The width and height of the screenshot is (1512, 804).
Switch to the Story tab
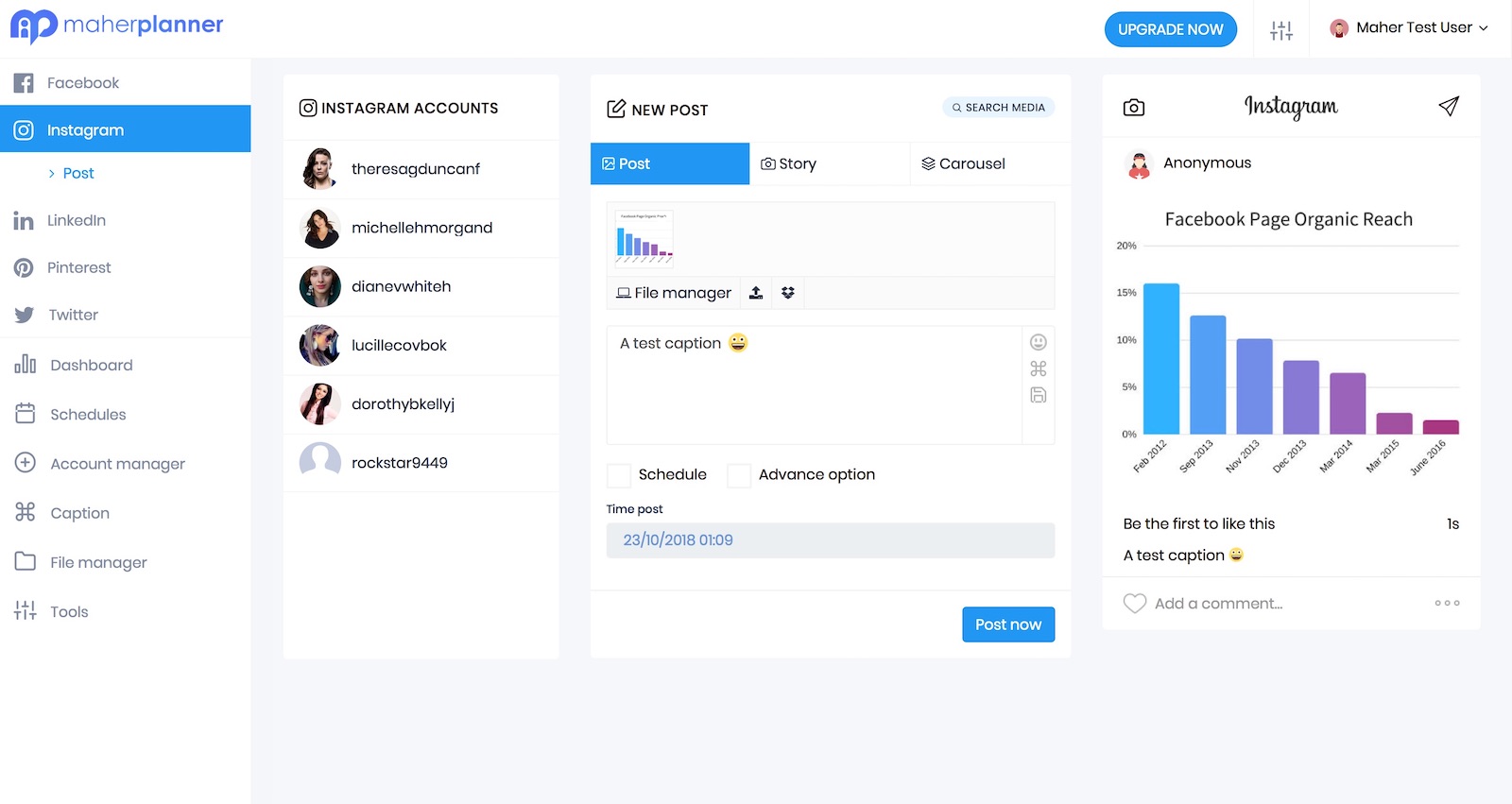pos(830,163)
